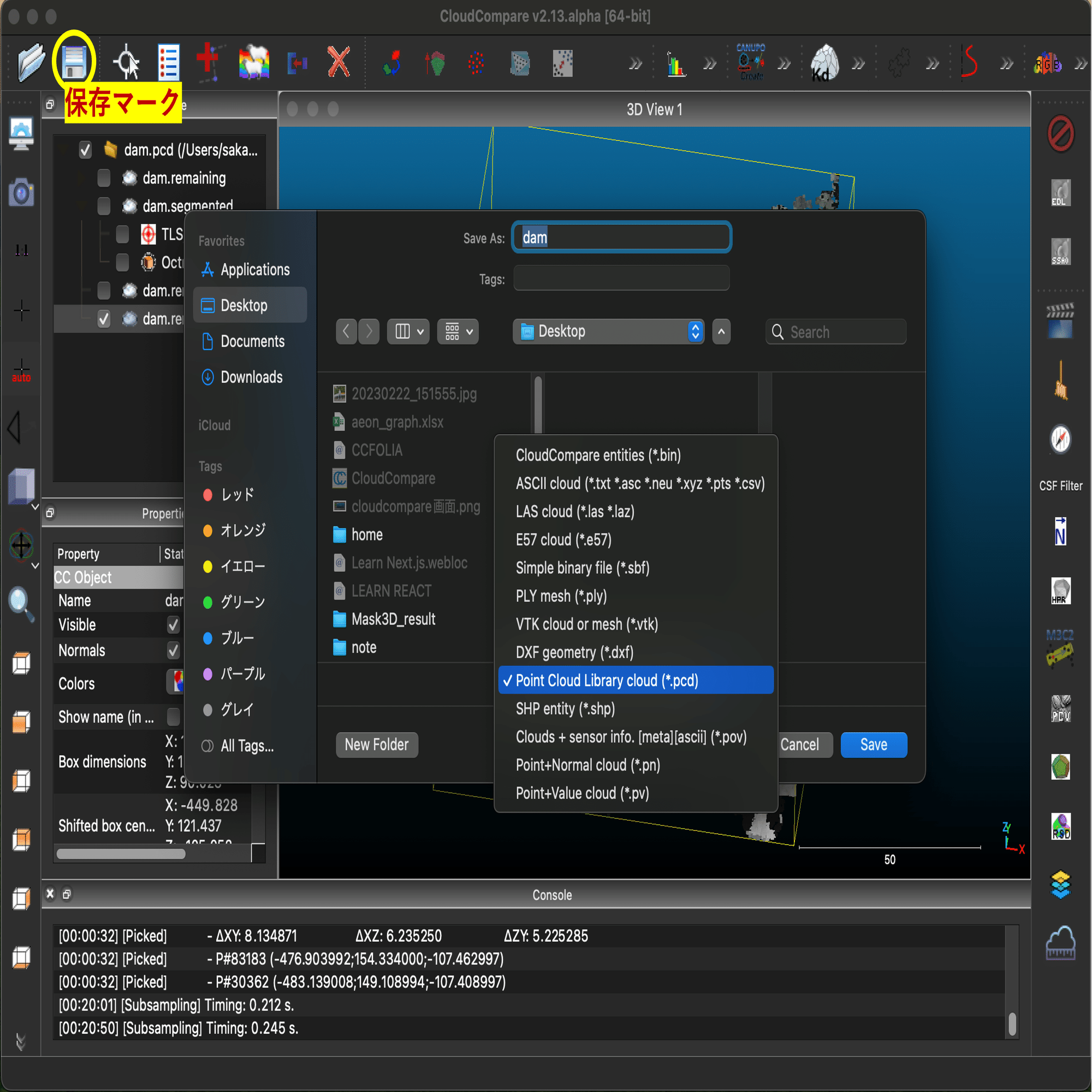
Task: Toggle the Show name checkbox
Action: tap(174, 717)
